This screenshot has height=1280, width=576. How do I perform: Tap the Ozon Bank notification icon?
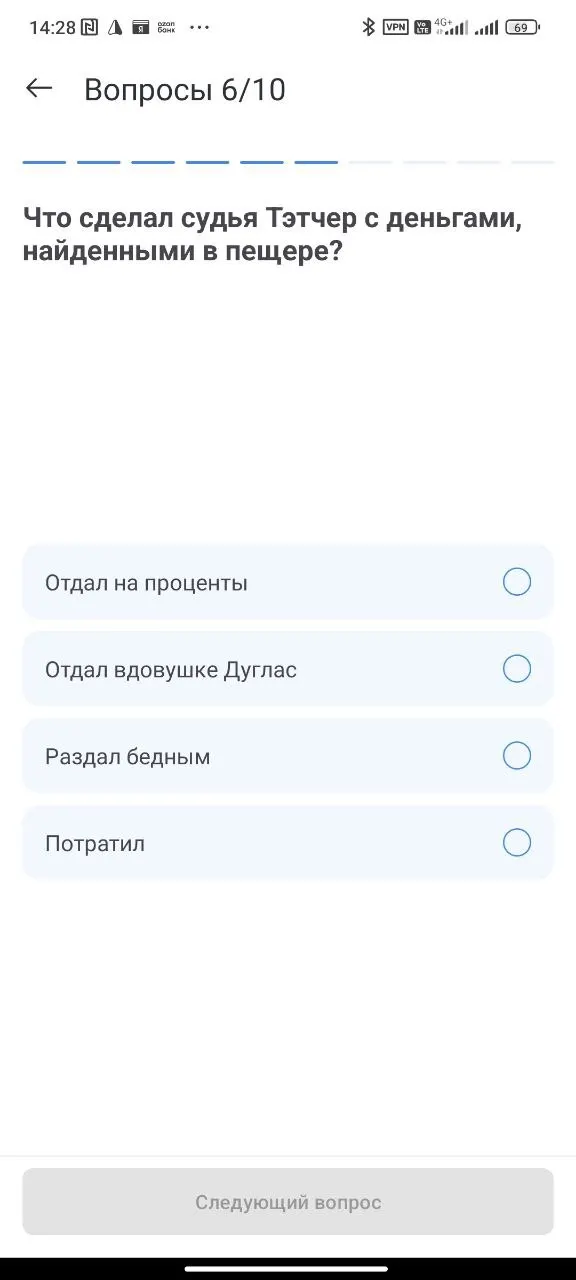tap(167, 27)
